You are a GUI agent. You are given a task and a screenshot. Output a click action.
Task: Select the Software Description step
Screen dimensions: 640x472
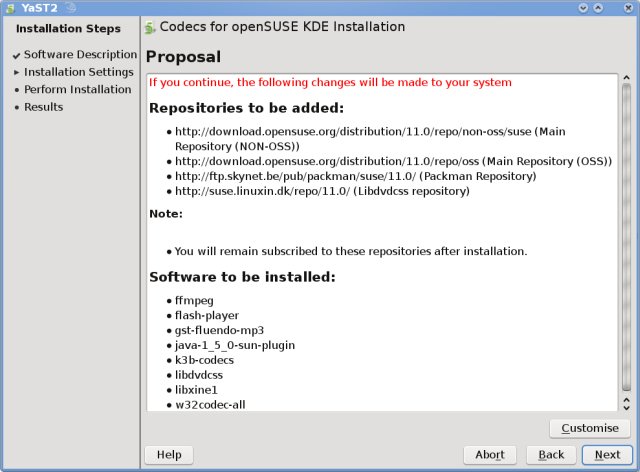tap(80, 54)
